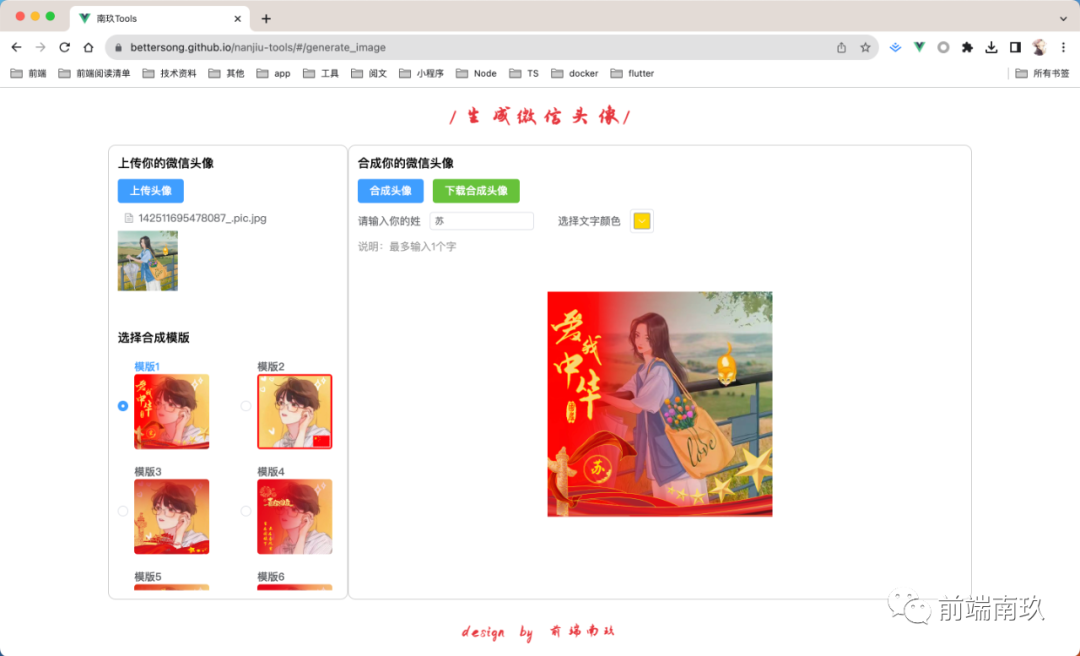Open the extensions puzzle icon

[967, 48]
